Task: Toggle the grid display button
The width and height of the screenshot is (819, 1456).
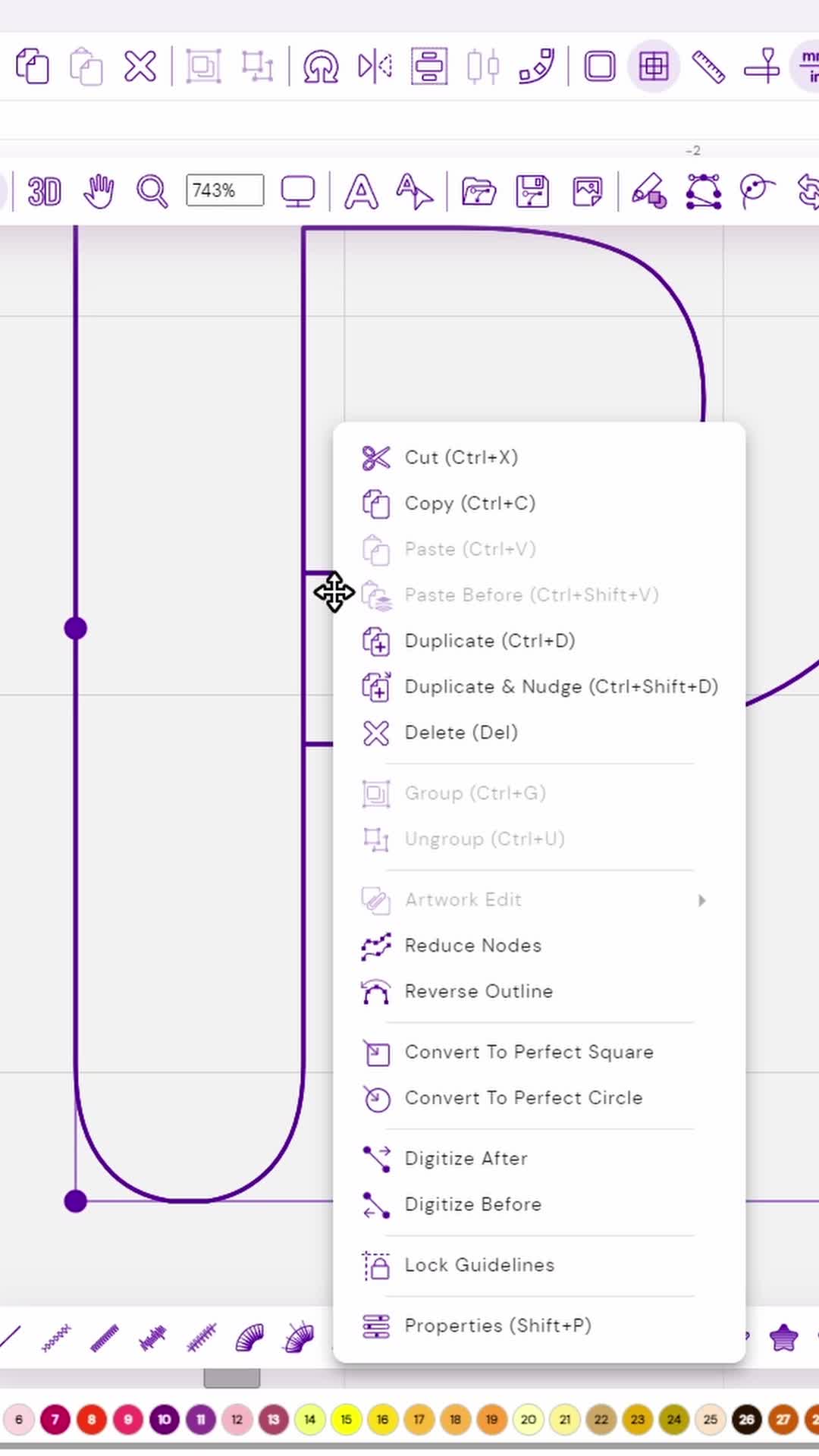Action: point(654,67)
